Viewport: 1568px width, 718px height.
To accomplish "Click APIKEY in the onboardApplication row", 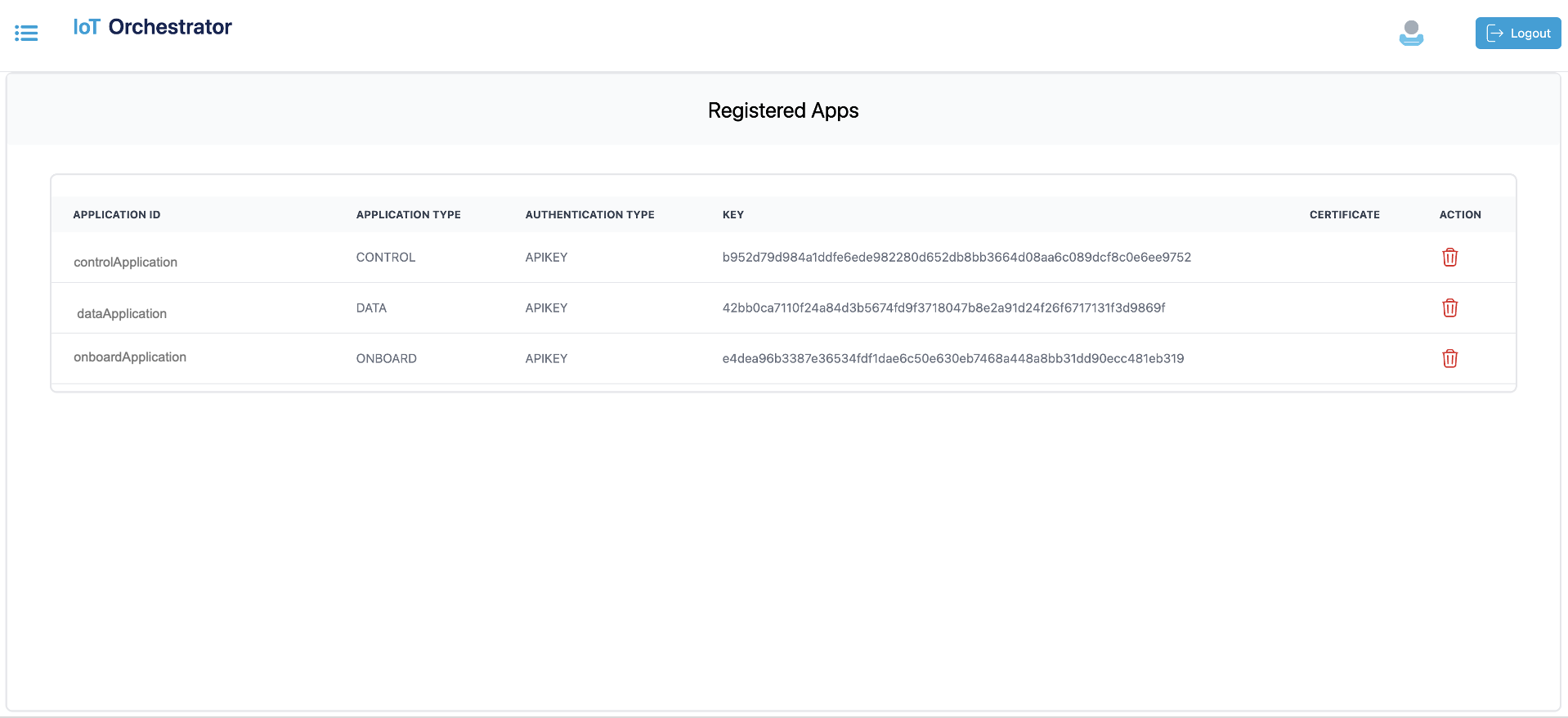I will (x=546, y=358).
